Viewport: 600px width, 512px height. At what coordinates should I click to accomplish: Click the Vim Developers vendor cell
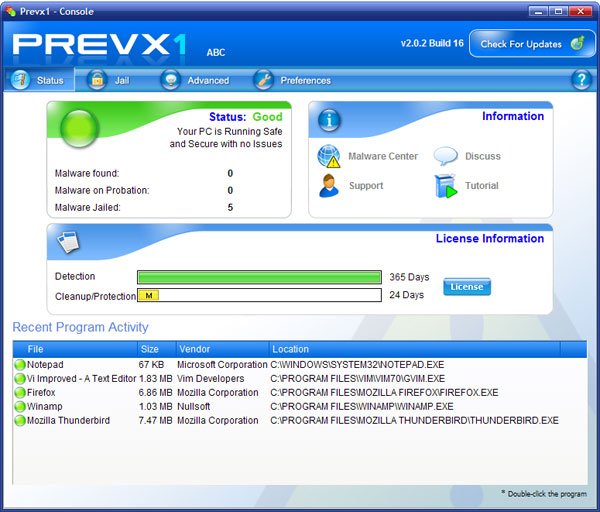point(210,379)
